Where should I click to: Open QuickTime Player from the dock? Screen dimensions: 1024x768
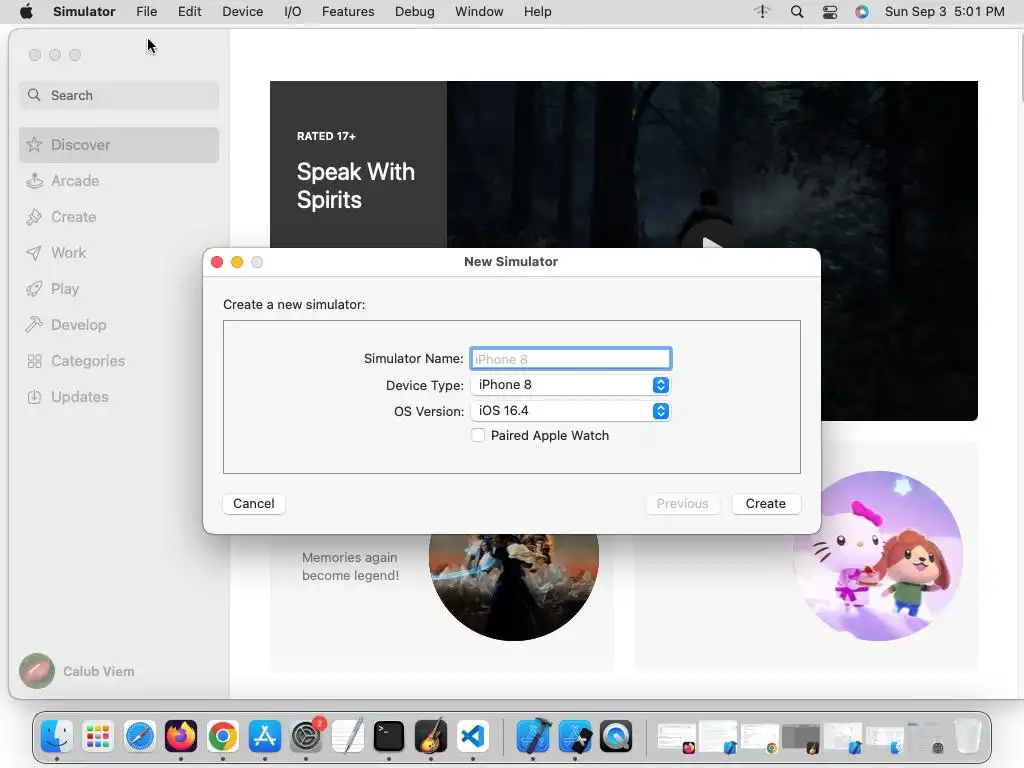tap(616, 737)
